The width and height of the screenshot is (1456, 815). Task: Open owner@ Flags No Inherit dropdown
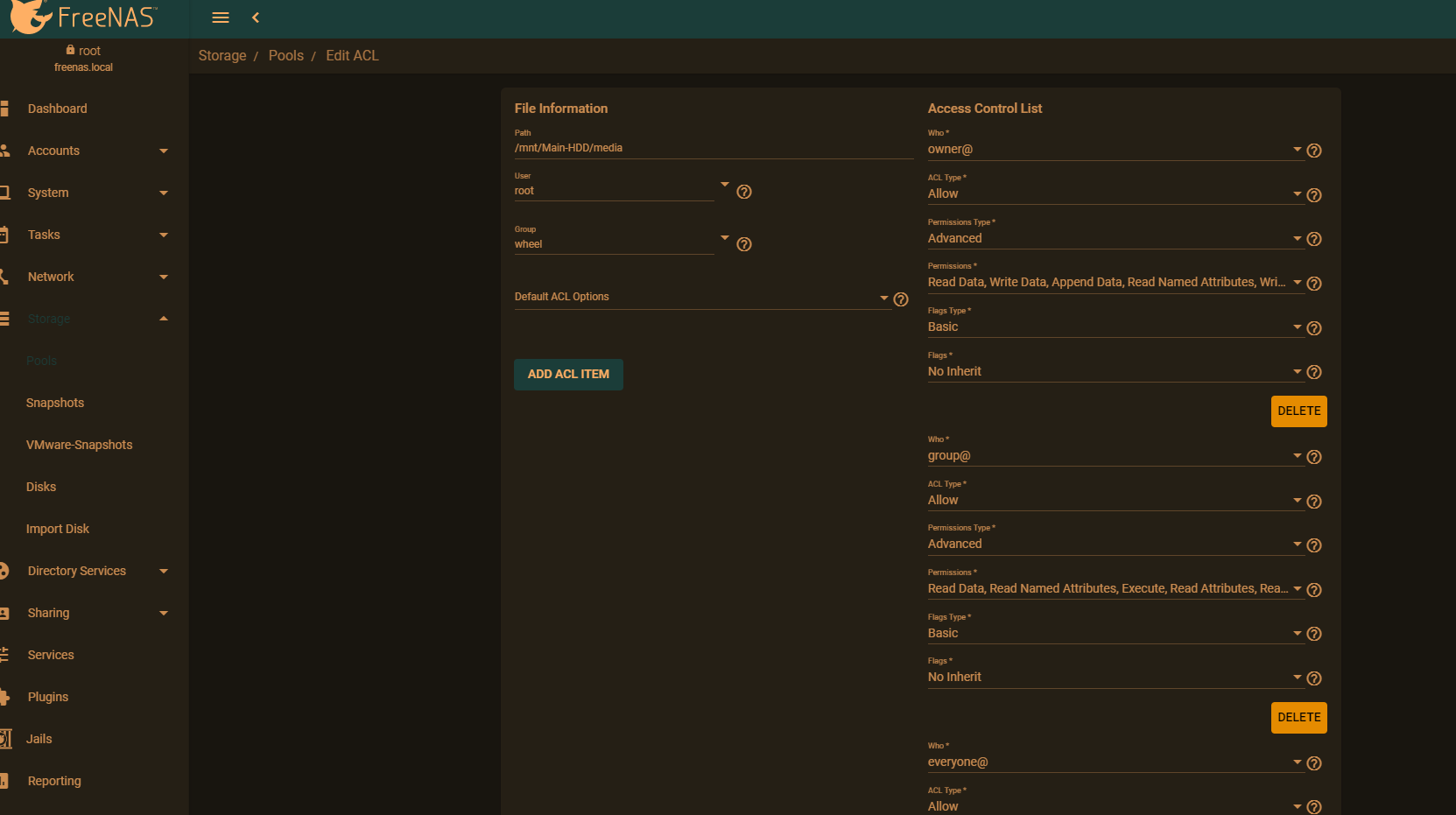pyautogui.click(x=1115, y=371)
